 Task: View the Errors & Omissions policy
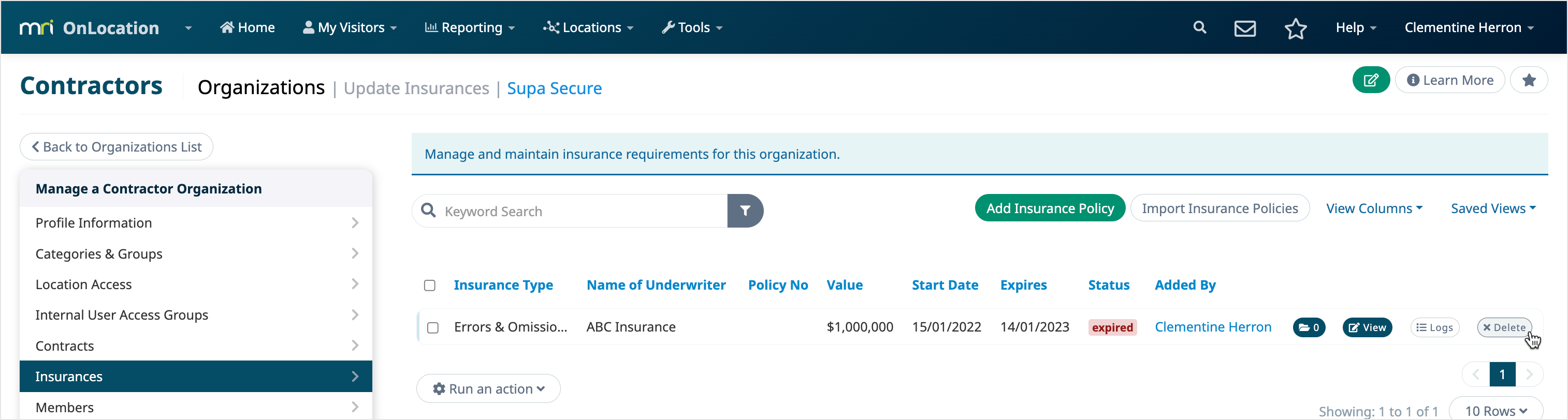click(x=1367, y=327)
